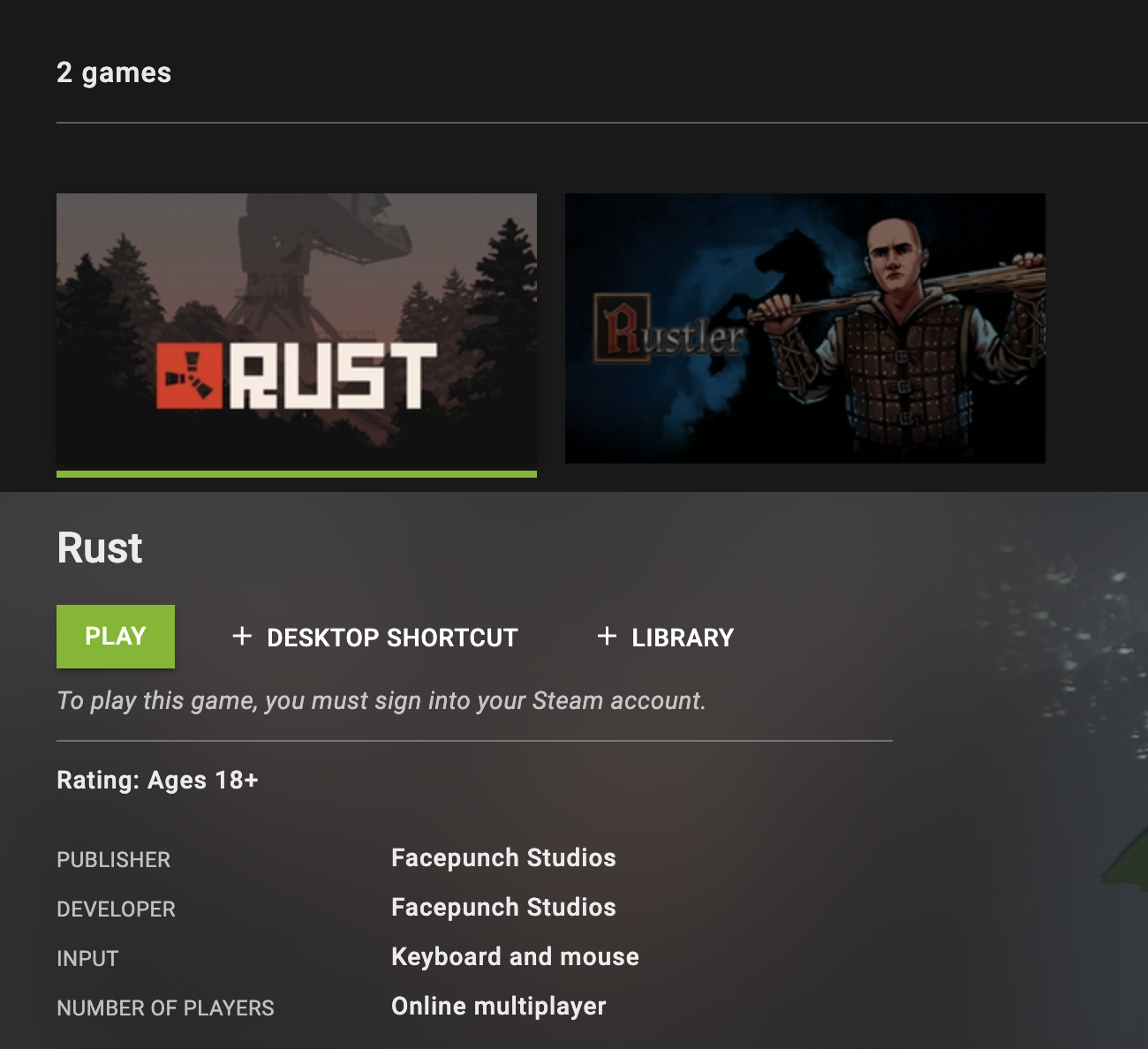
Task: Click the red Rust logo emblem
Action: [189, 376]
